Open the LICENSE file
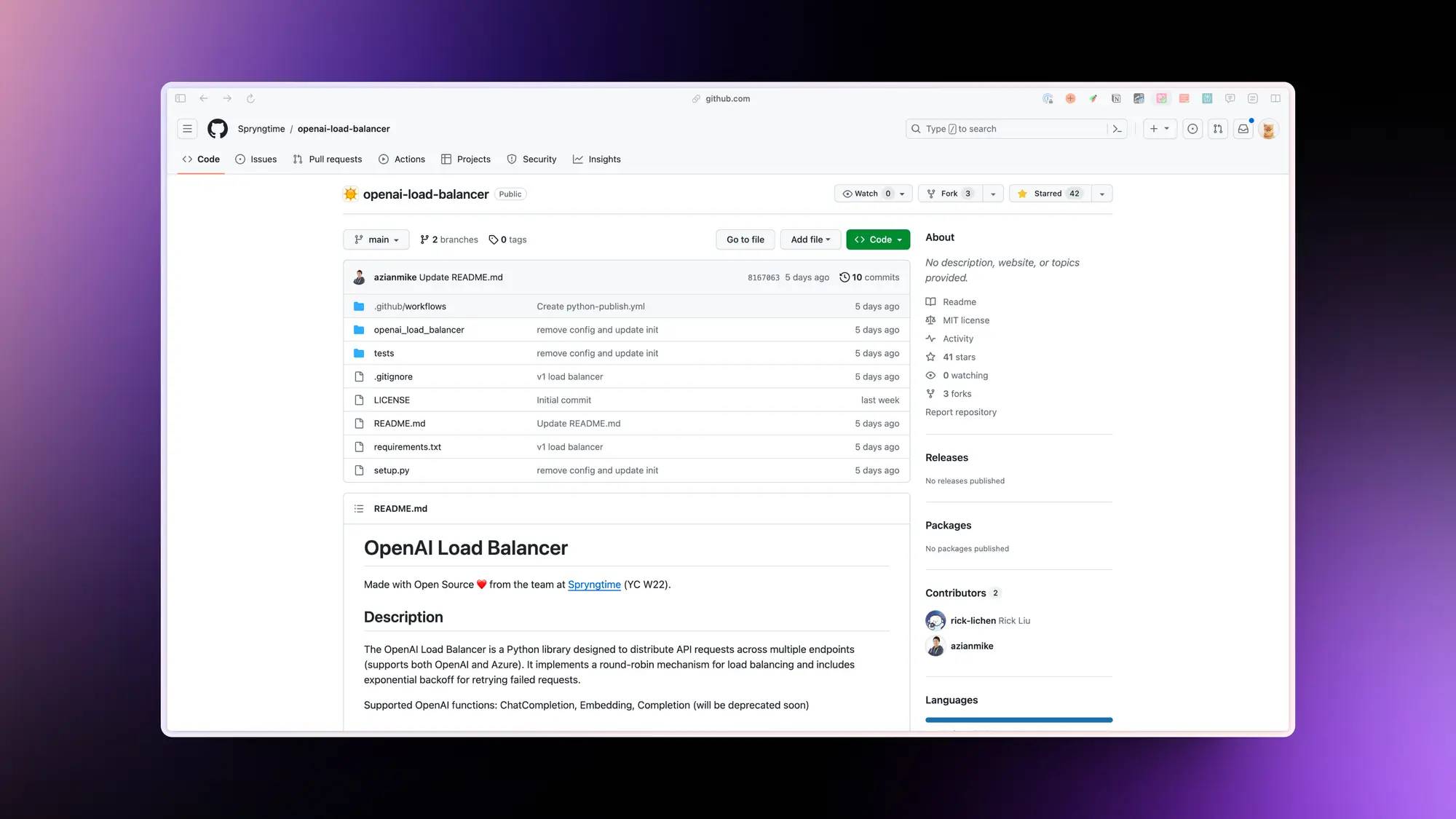This screenshot has width=1456, height=819. (x=392, y=400)
